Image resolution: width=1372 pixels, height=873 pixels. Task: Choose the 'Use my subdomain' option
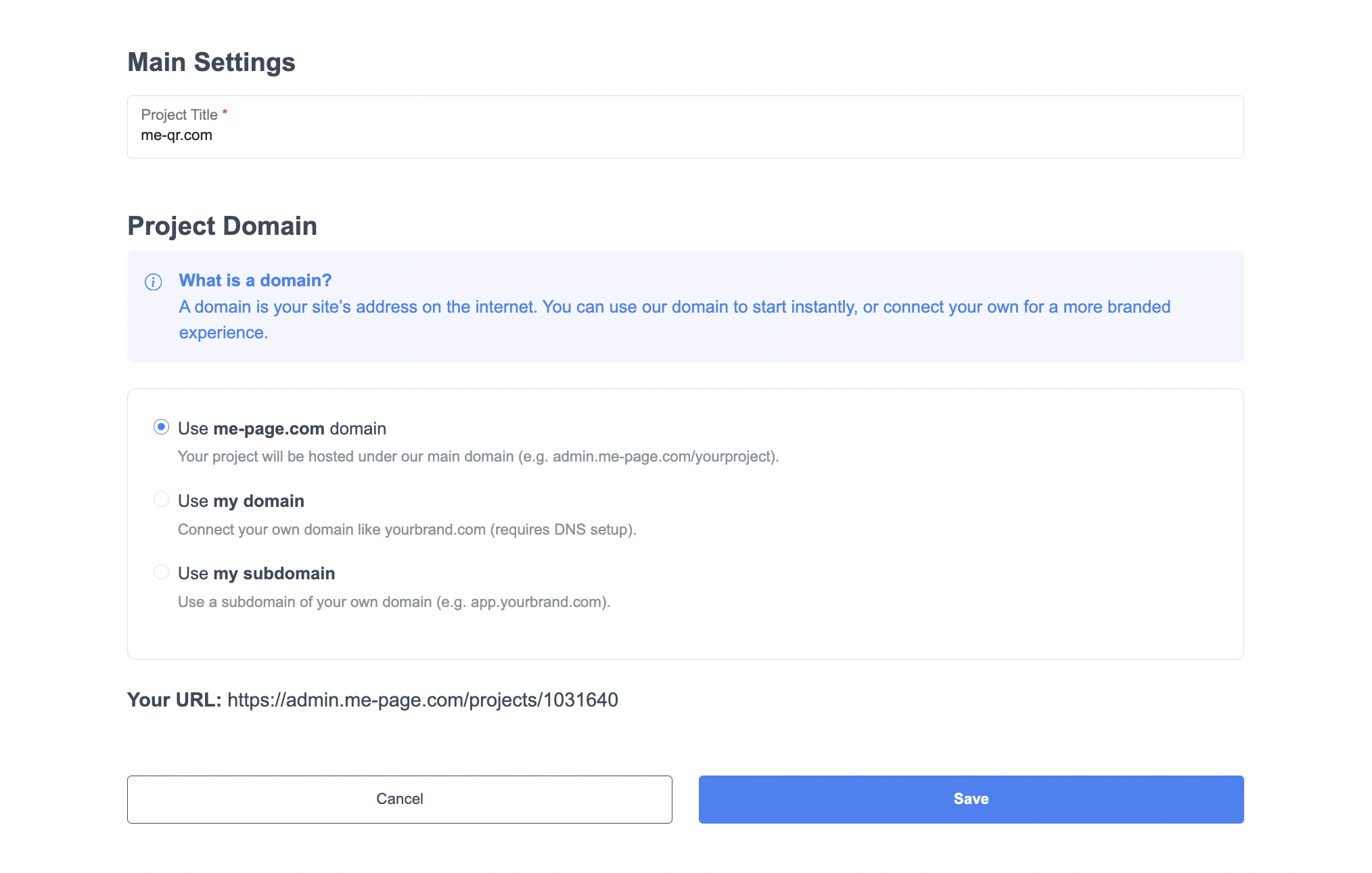(161, 571)
